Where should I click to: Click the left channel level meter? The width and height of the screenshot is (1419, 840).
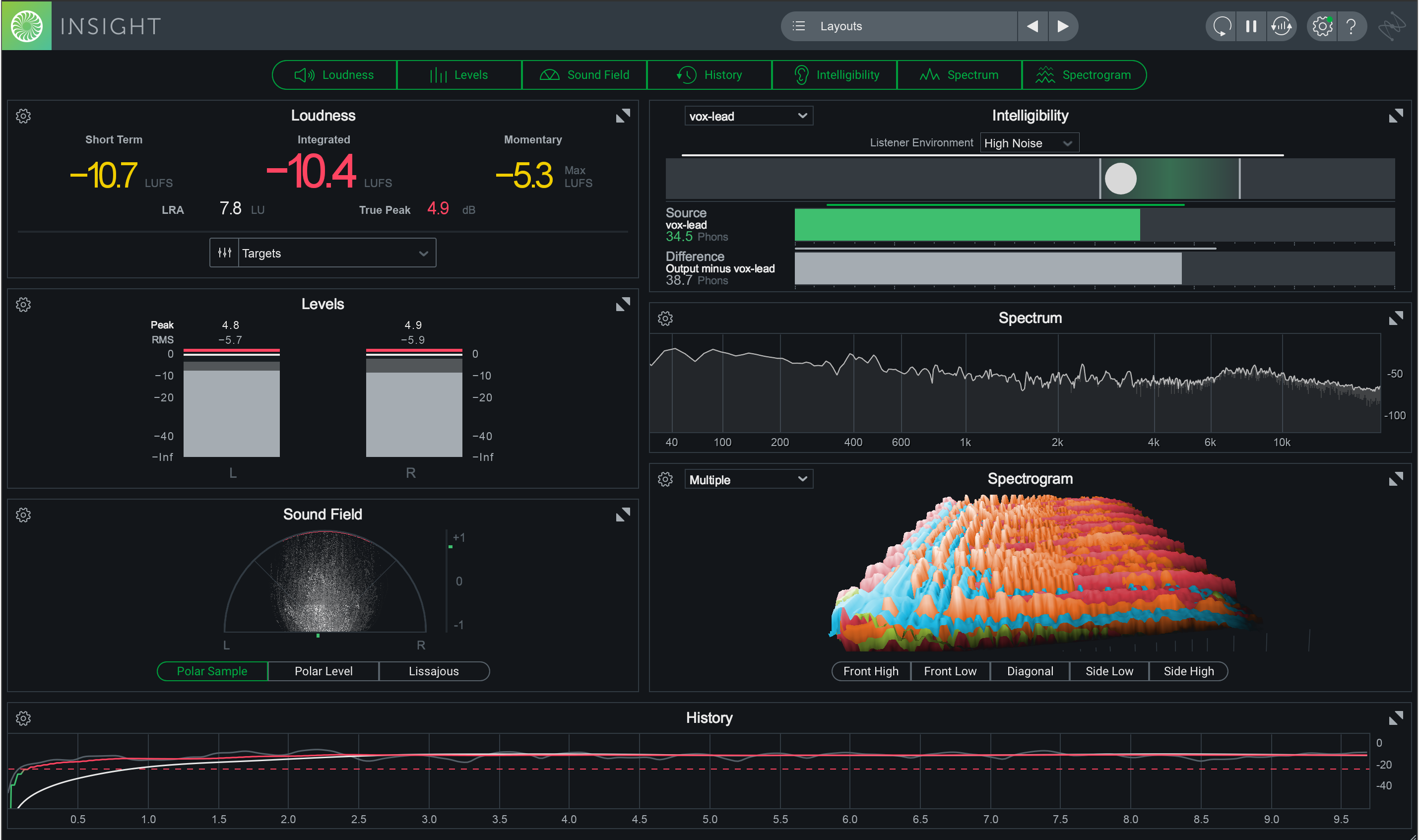point(232,403)
